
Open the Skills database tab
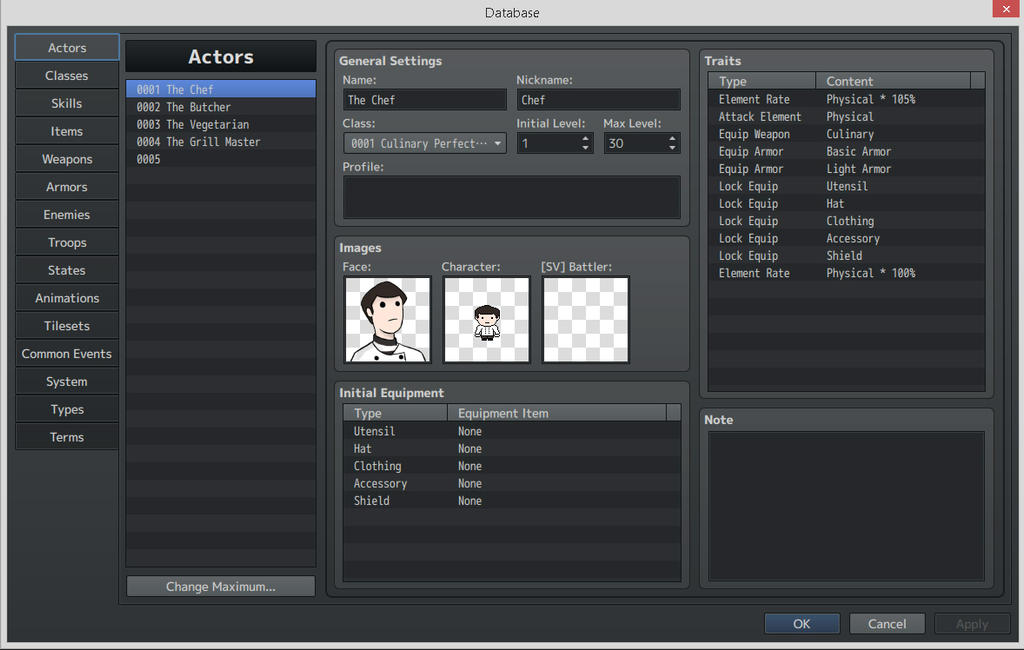click(67, 104)
